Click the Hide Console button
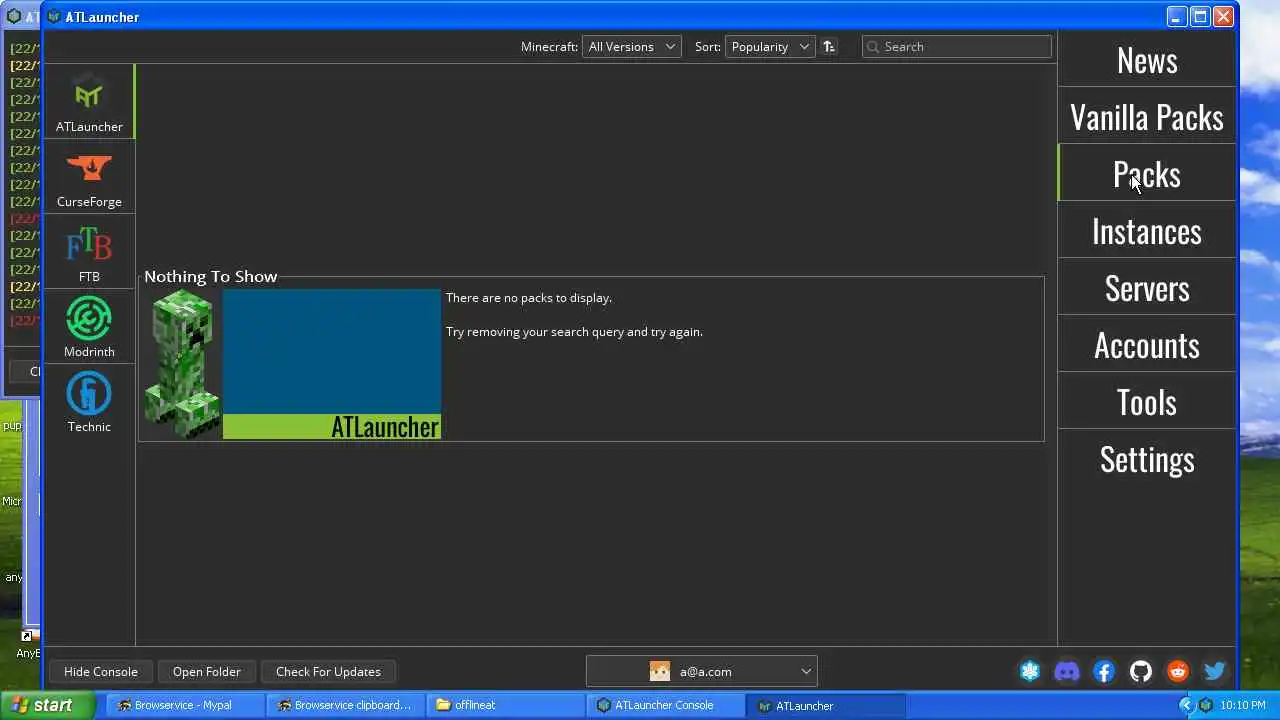1280x720 pixels. [x=101, y=672]
